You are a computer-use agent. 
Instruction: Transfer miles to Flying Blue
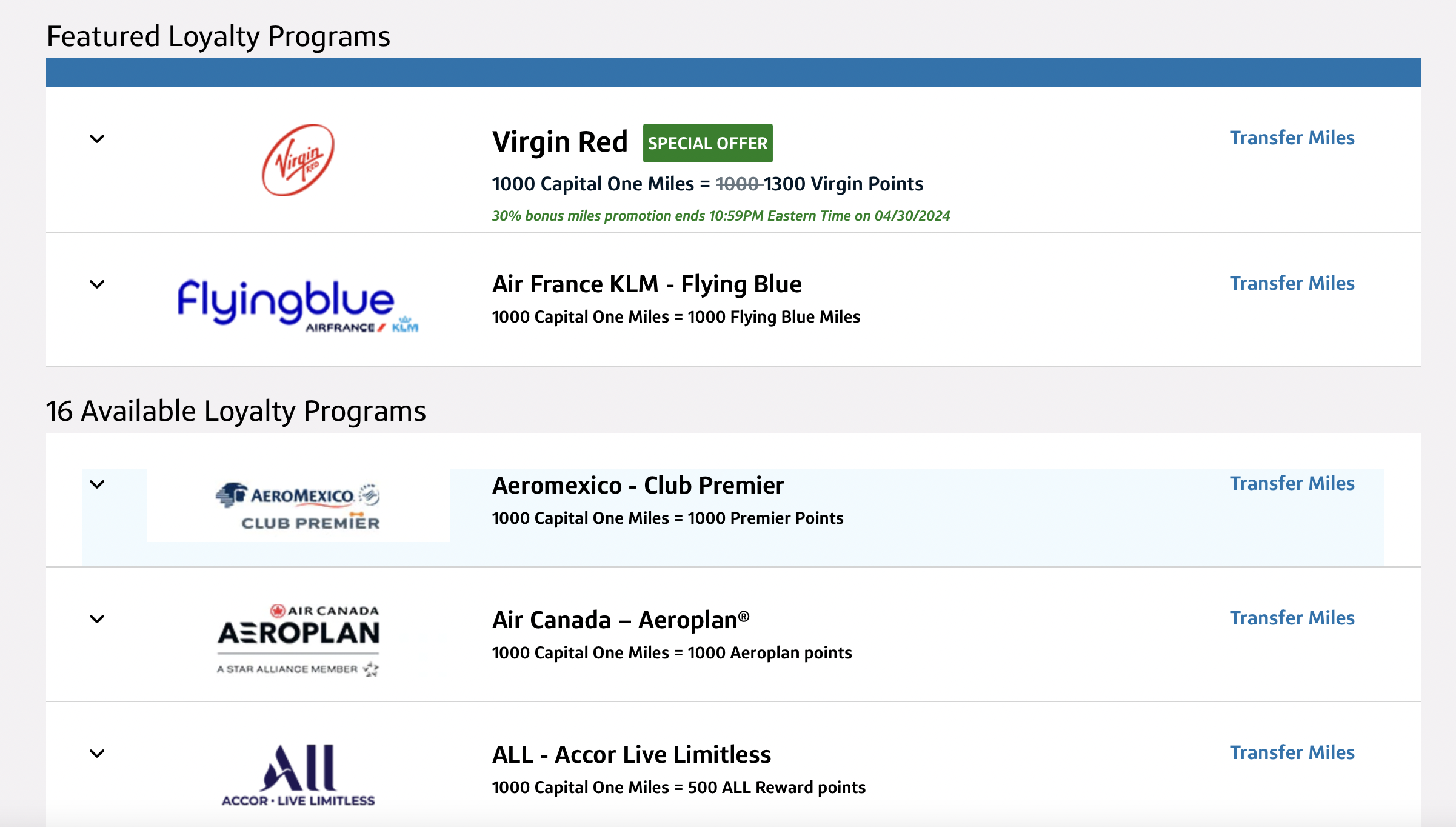[1292, 283]
